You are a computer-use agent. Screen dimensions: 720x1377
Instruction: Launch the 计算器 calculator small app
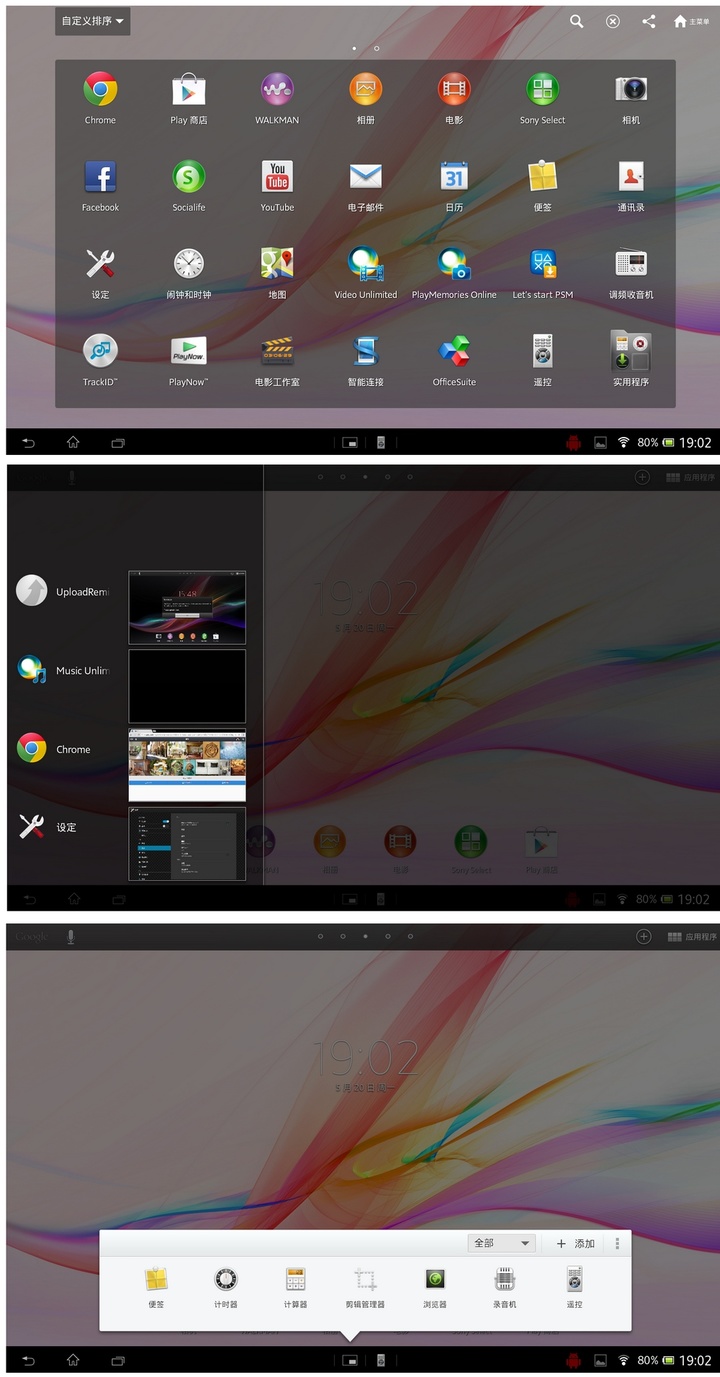point(295,1287)
